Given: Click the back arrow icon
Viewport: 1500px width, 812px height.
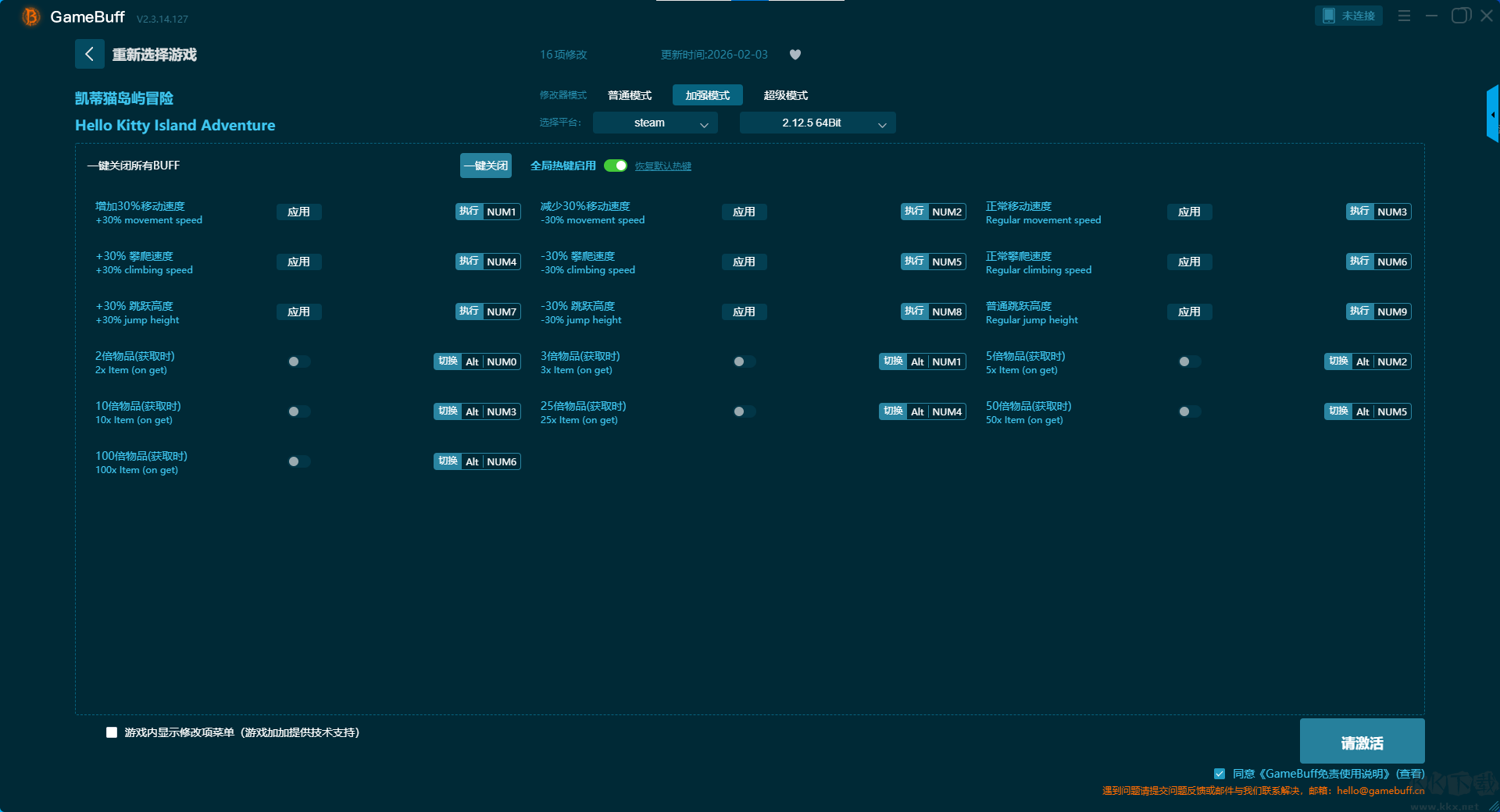Looking at the screenshot, I should [x=89, y=54].
